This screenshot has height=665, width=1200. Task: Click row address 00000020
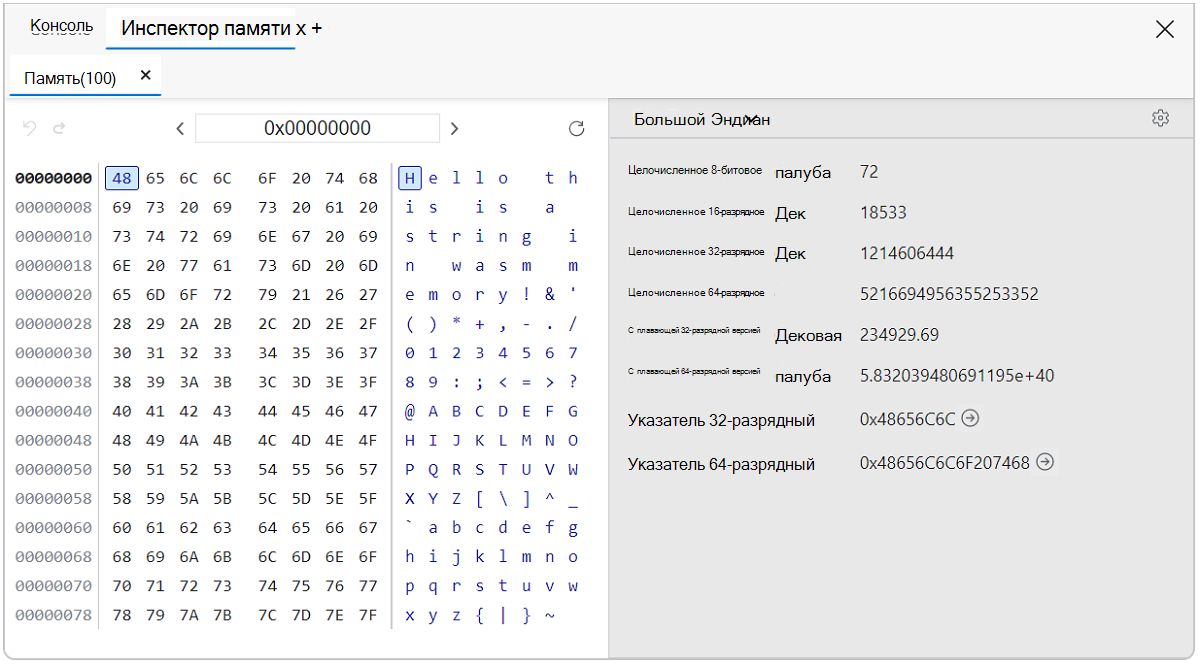tap(54, 295)
